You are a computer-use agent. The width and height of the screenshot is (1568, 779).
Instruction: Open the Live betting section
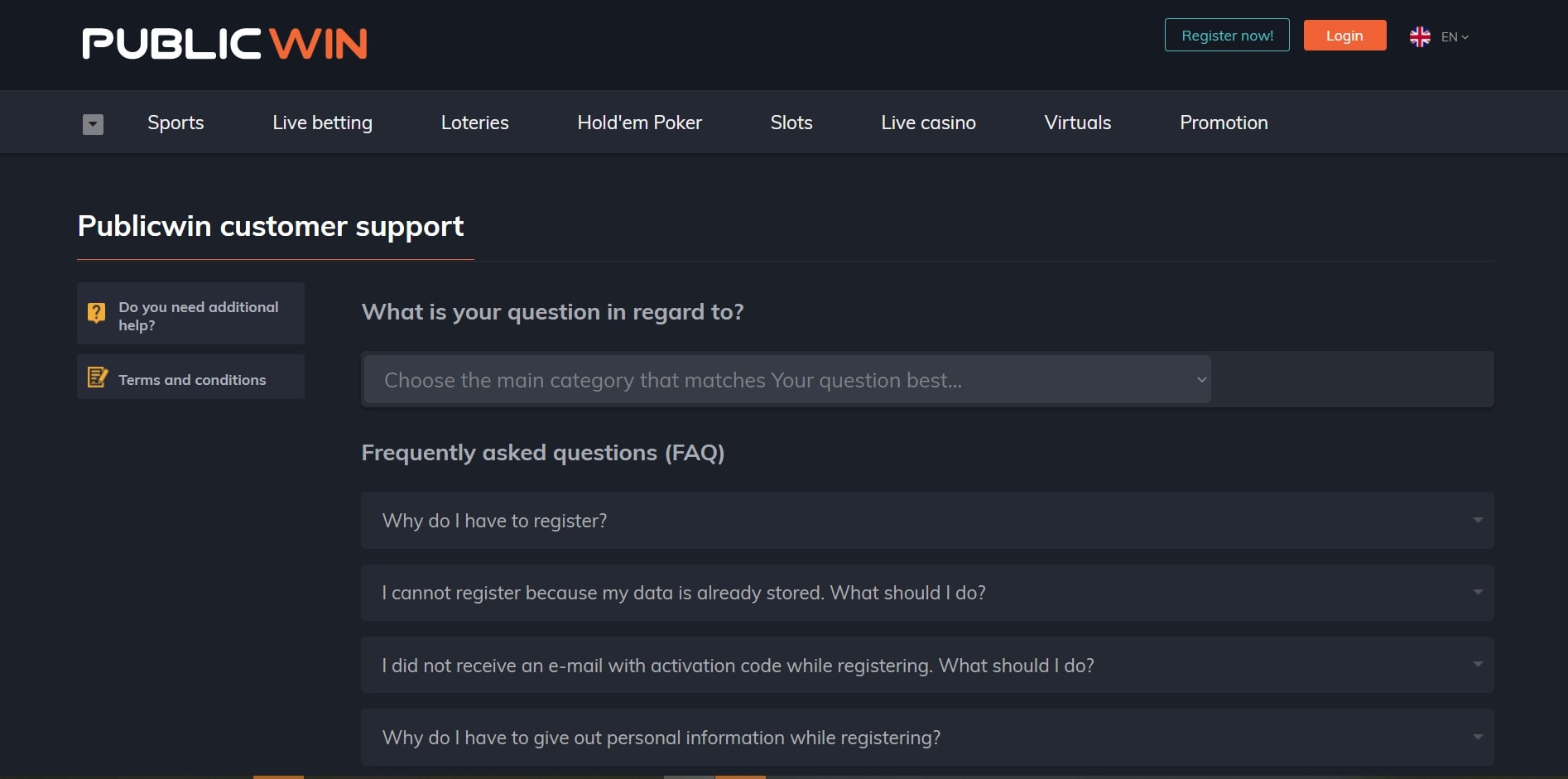point(322,123)
